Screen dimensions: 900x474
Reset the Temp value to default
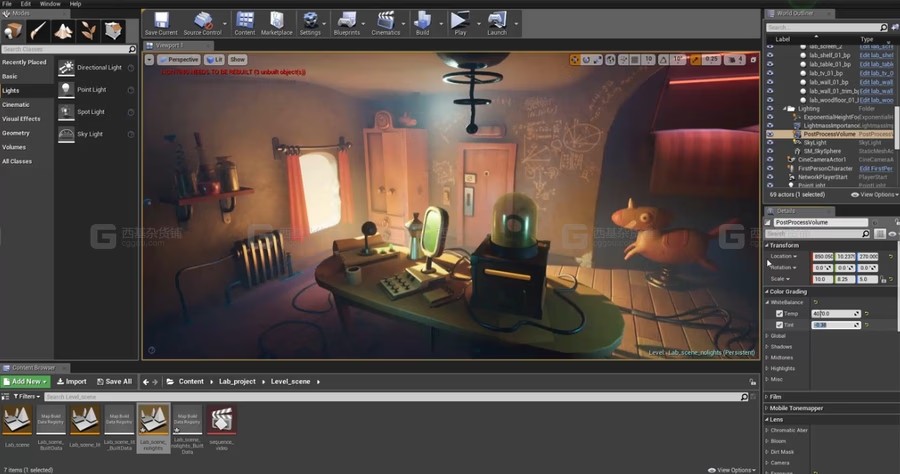[867, 314]
